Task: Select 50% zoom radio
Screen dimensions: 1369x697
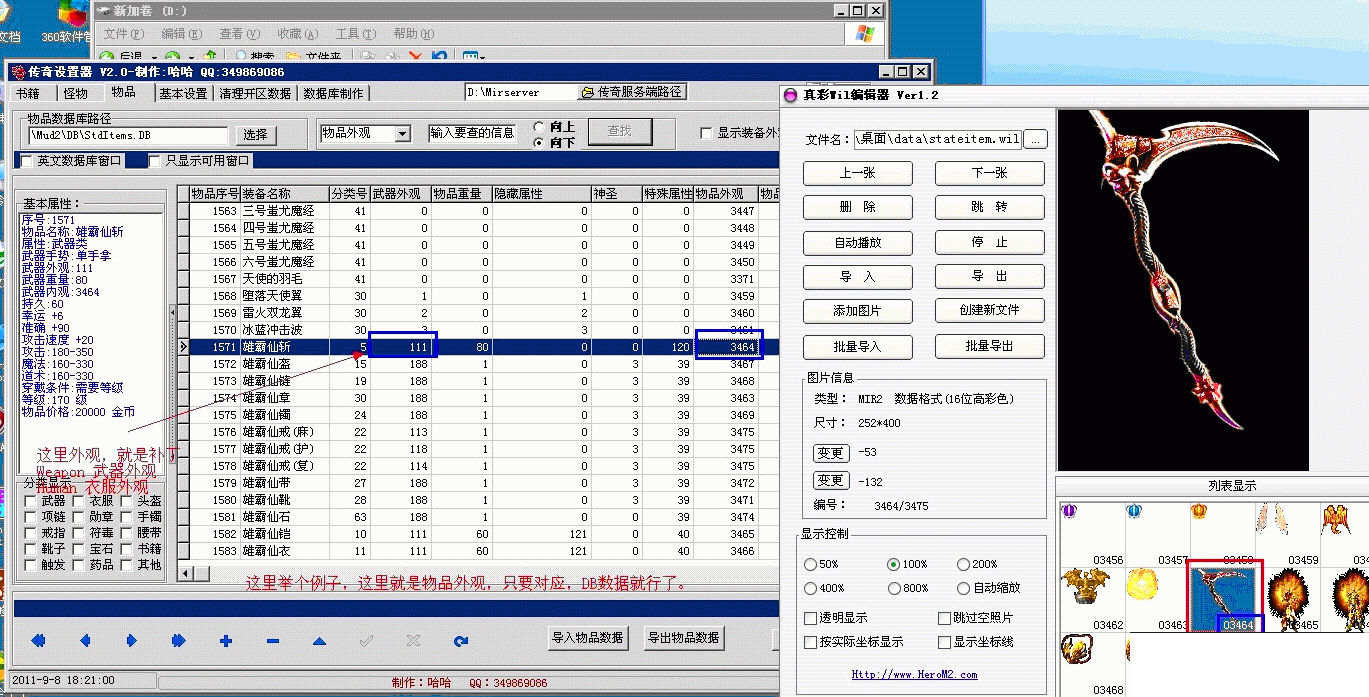Action: [810, 564]
